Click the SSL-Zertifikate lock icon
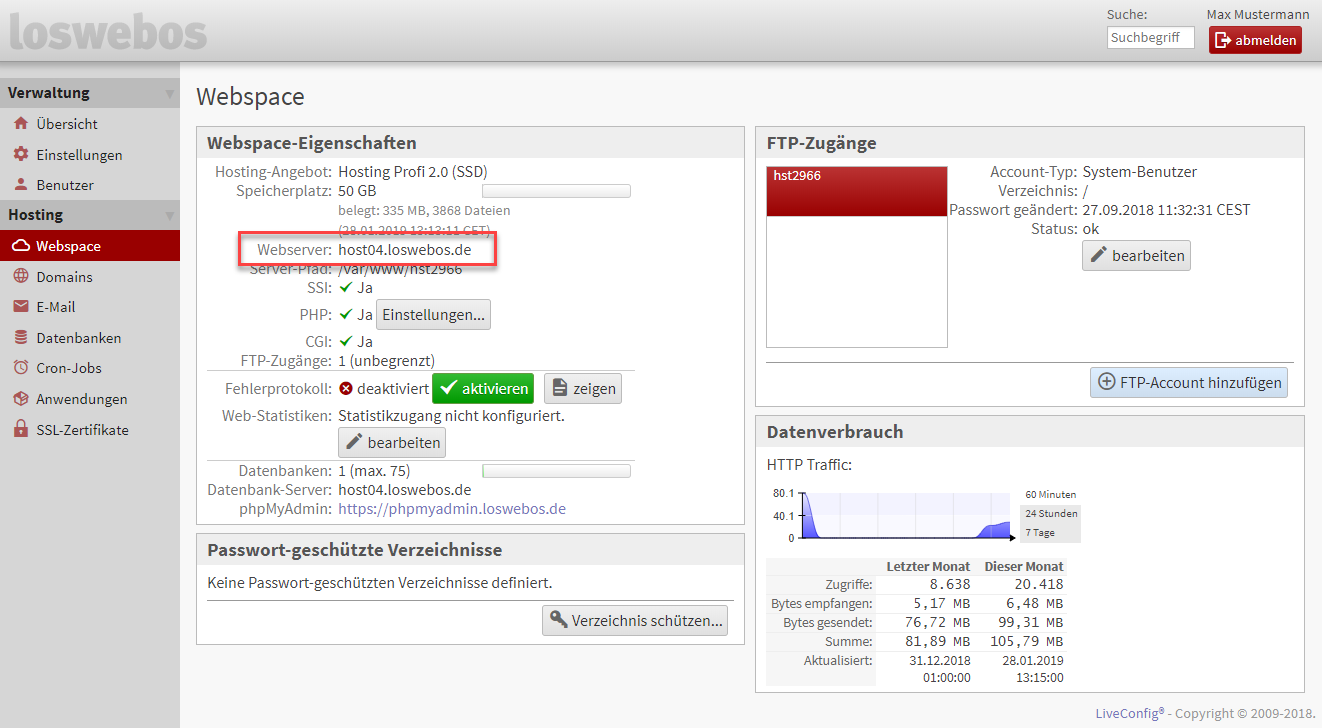 pyautogui.click(x=20, y=430)
